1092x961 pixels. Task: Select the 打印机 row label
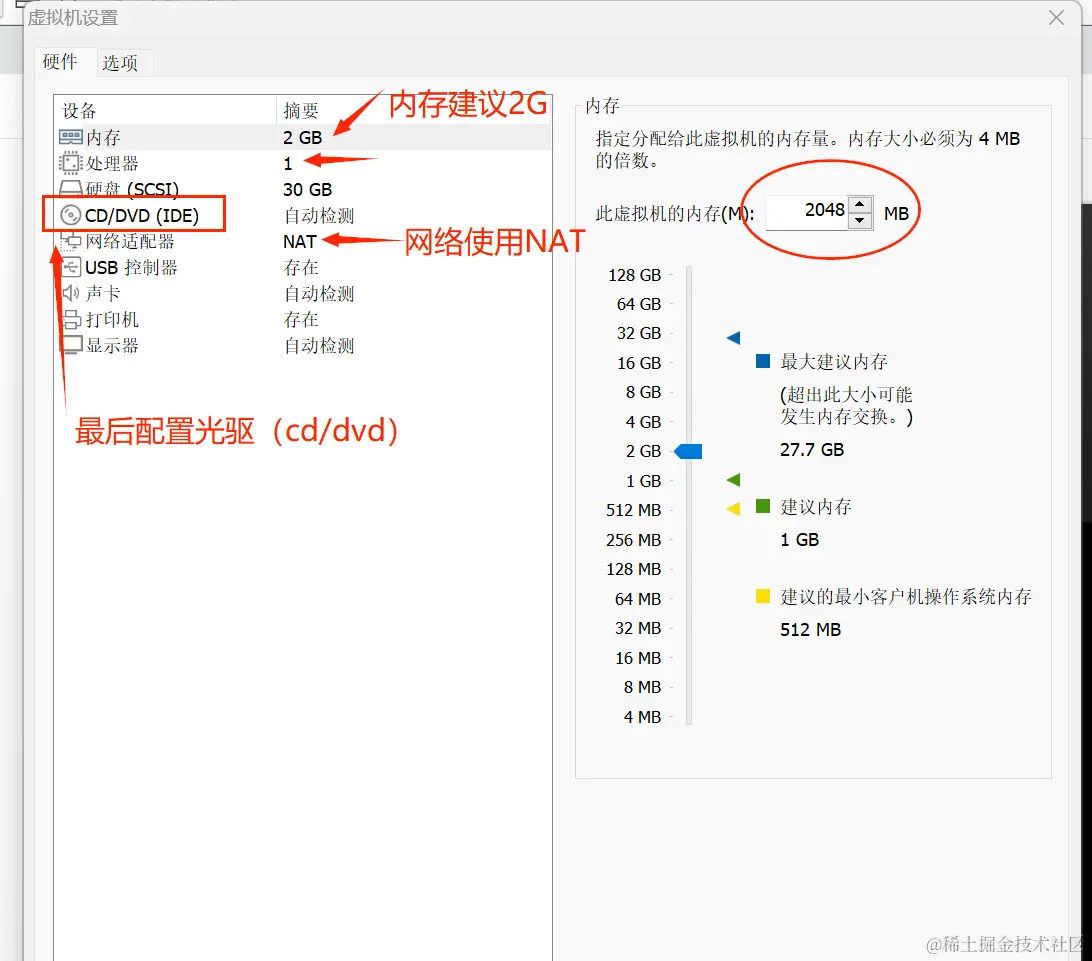(x=112, y=320)
